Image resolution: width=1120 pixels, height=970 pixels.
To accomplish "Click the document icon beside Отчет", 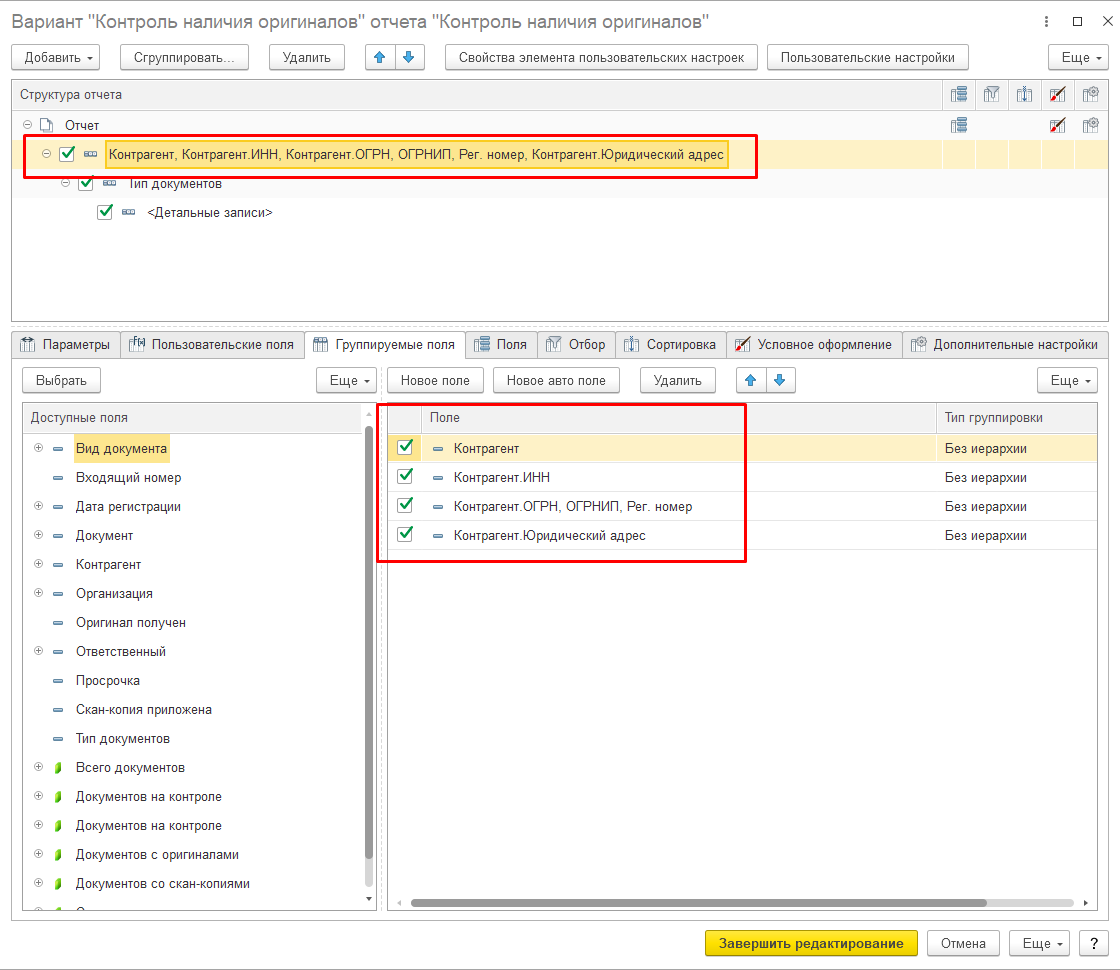I will pos(46,125).
